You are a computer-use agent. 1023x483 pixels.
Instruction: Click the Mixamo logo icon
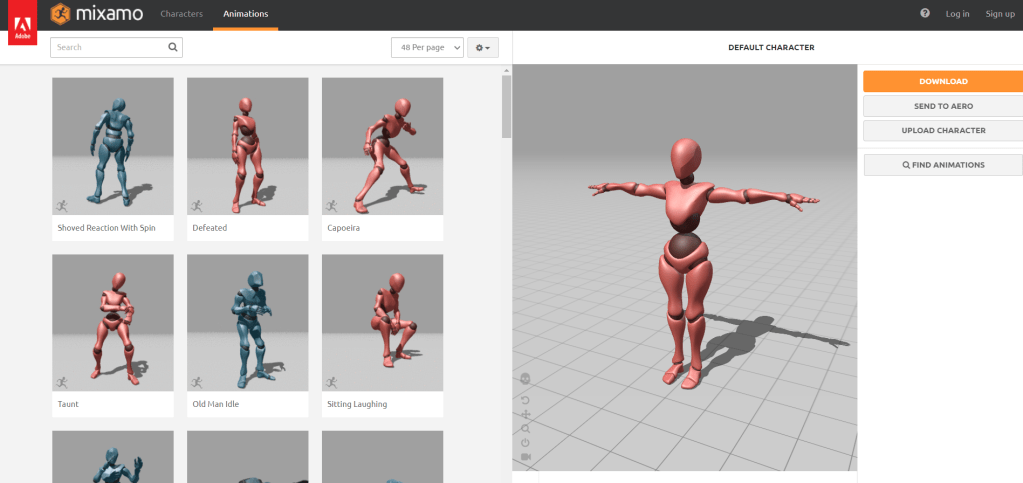pyautogui.click(x=61, y=14)
